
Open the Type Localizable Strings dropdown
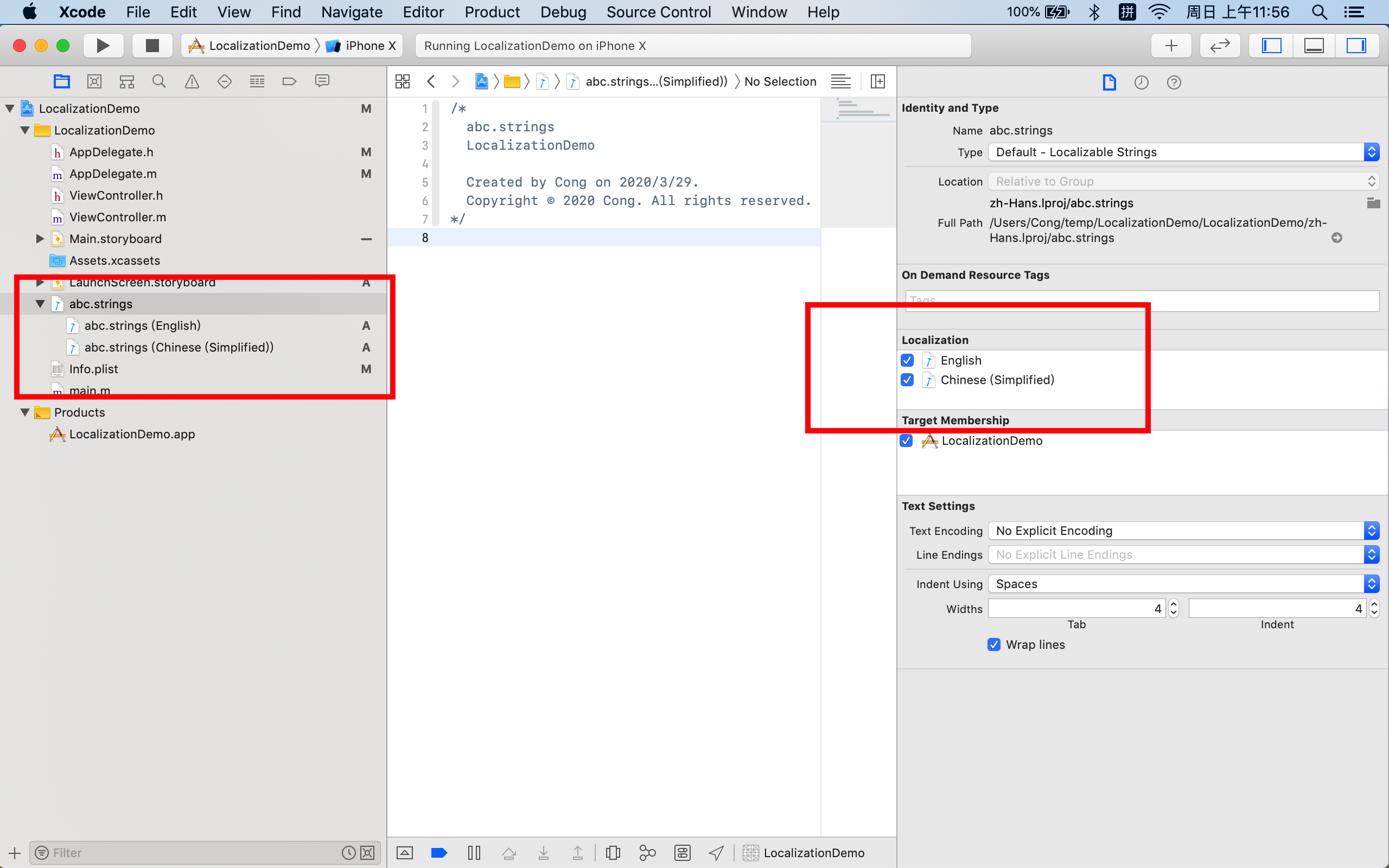tap(1183, 152)
